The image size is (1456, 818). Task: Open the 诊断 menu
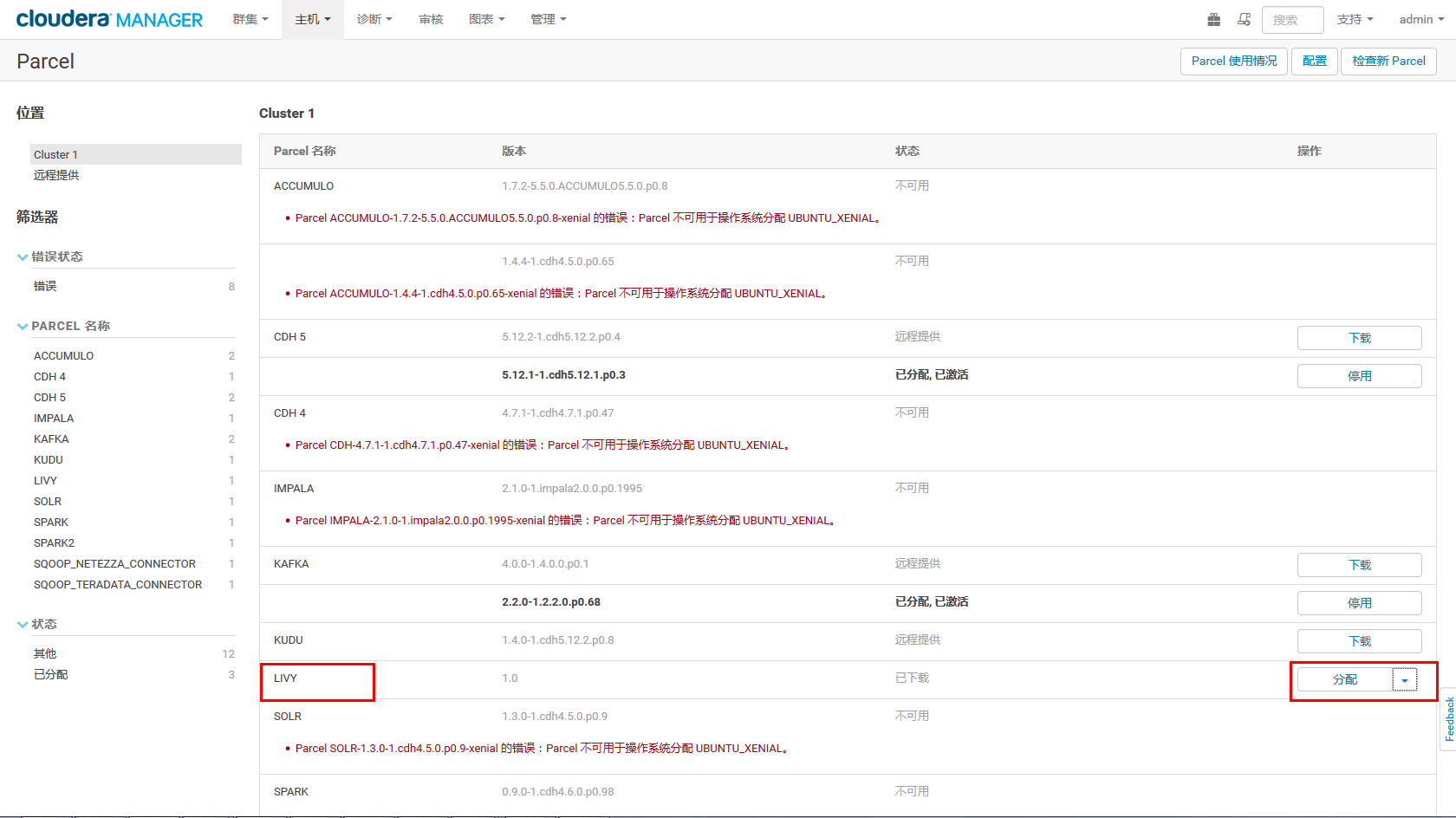pos(374,19)
